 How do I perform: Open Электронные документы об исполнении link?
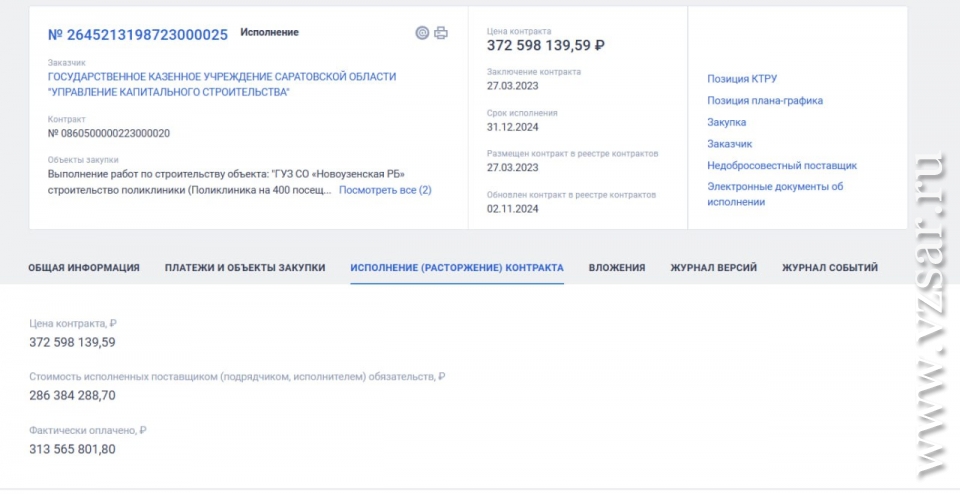point(775,194)
